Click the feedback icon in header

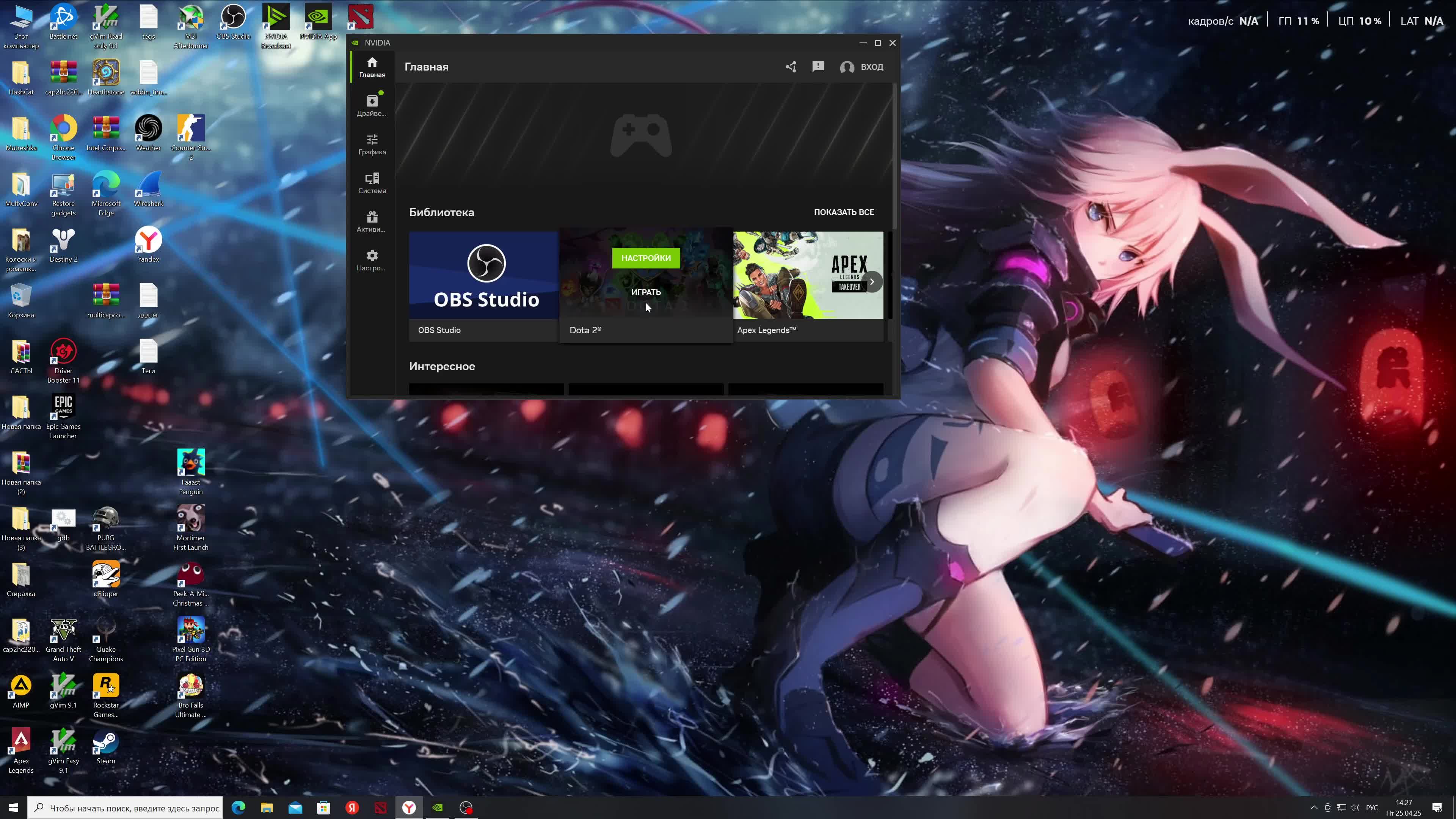click(818, 67)
